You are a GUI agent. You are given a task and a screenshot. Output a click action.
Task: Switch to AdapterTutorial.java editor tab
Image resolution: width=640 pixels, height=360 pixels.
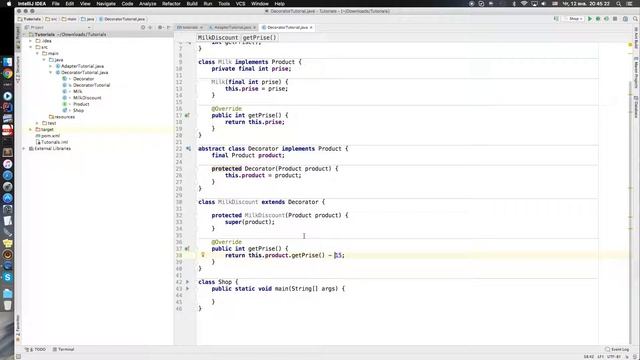[x=232, y=27]
